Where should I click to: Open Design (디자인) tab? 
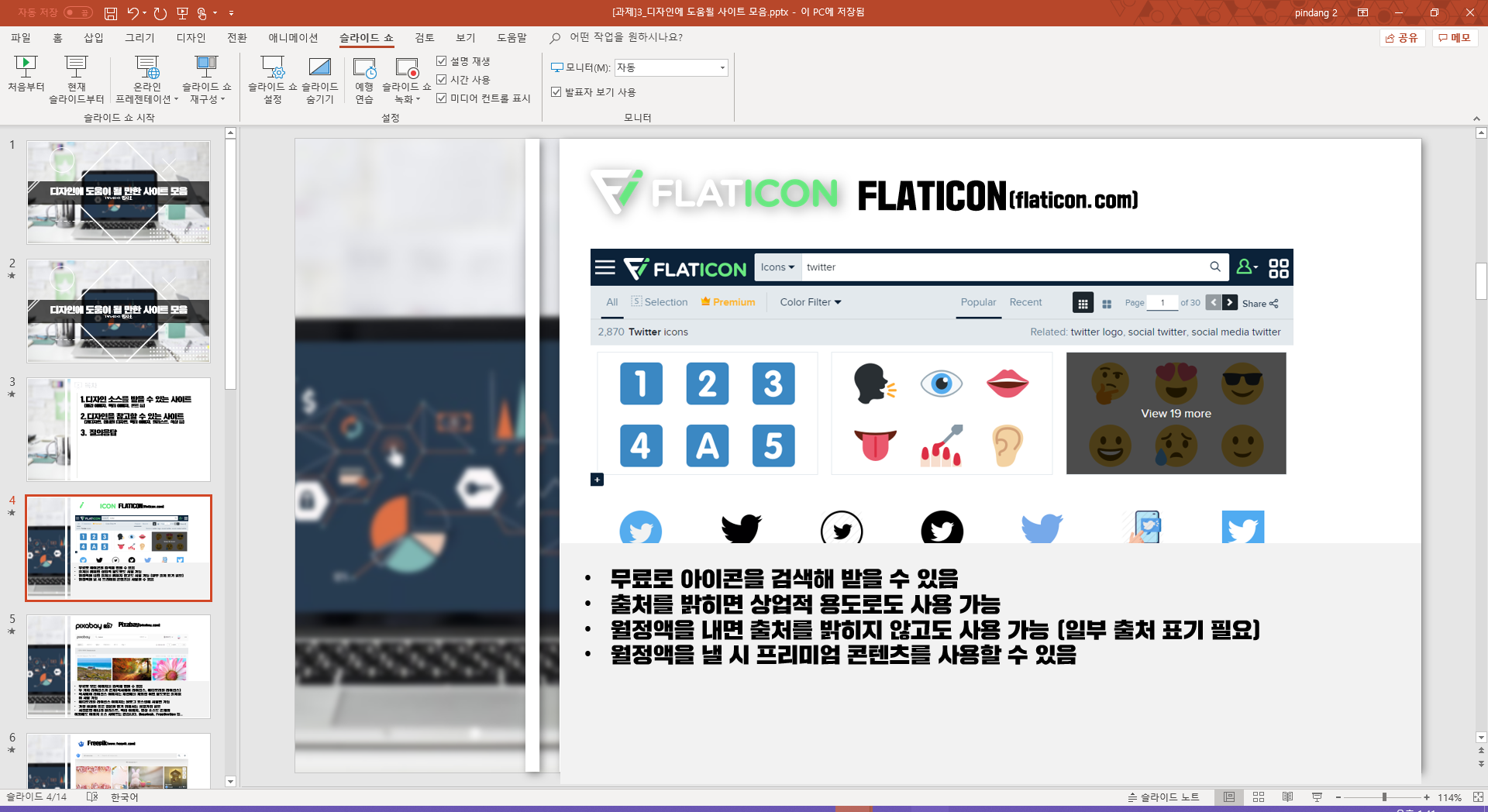pyautogui.click(x=191, y=38)
